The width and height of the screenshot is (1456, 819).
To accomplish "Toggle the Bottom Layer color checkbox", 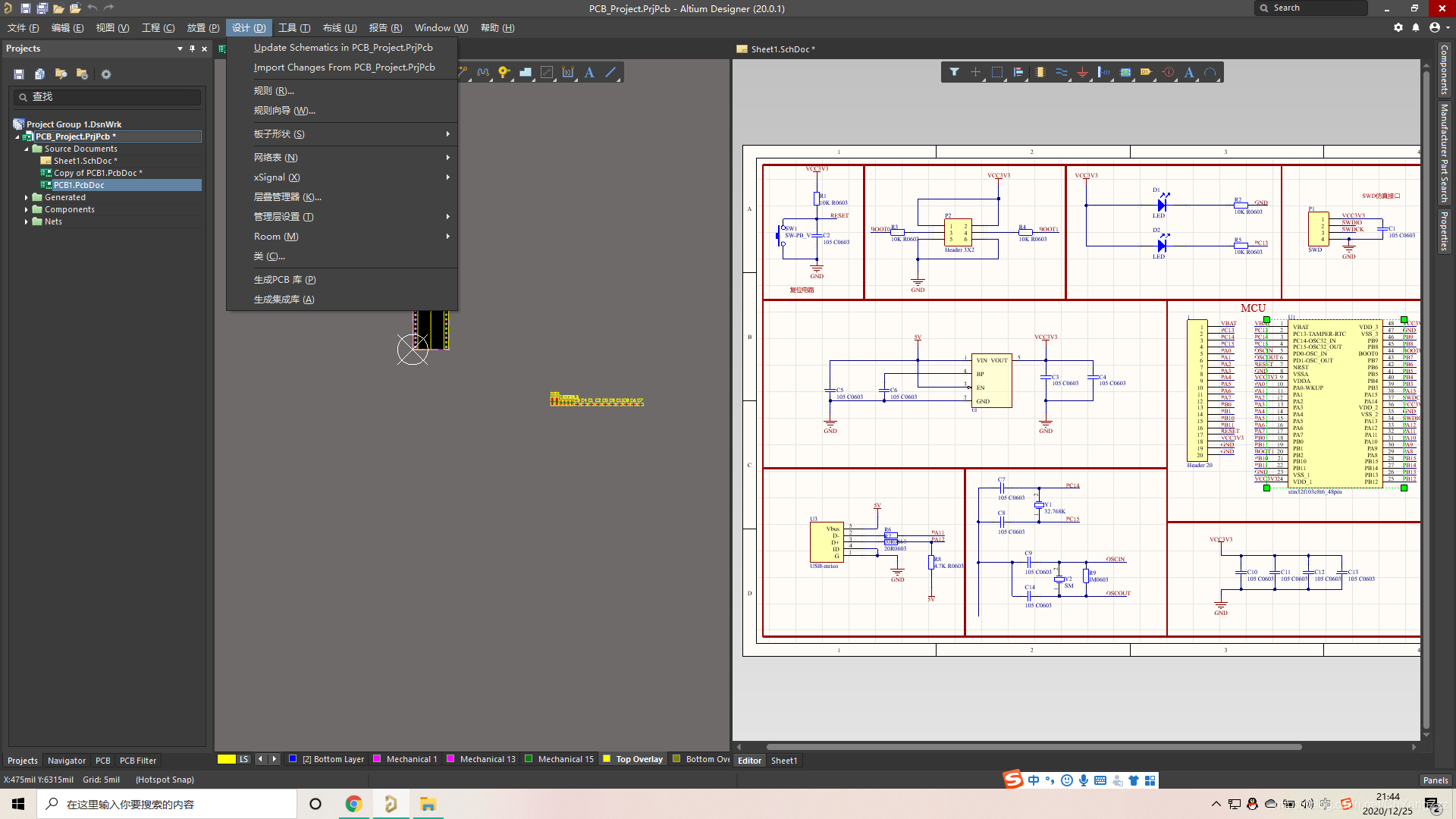I will coord(293,759).
